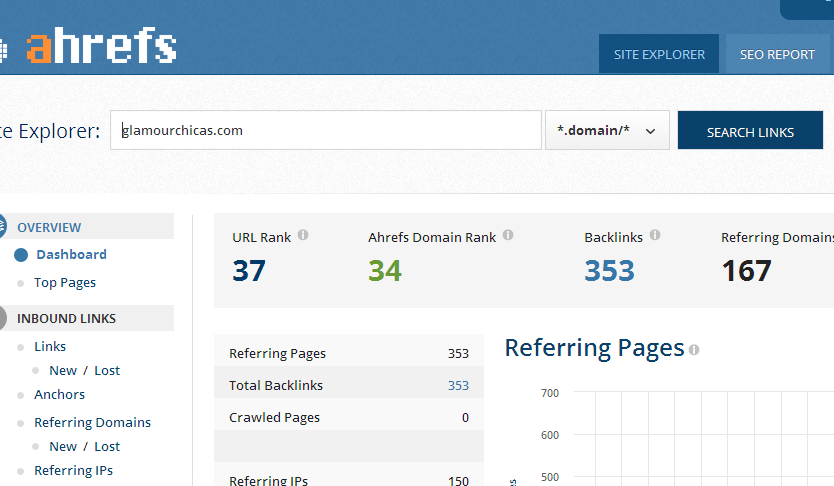Click the ahrefs logo
The image size is (834, 486).
pyautogui.click(x=101, y=46)
